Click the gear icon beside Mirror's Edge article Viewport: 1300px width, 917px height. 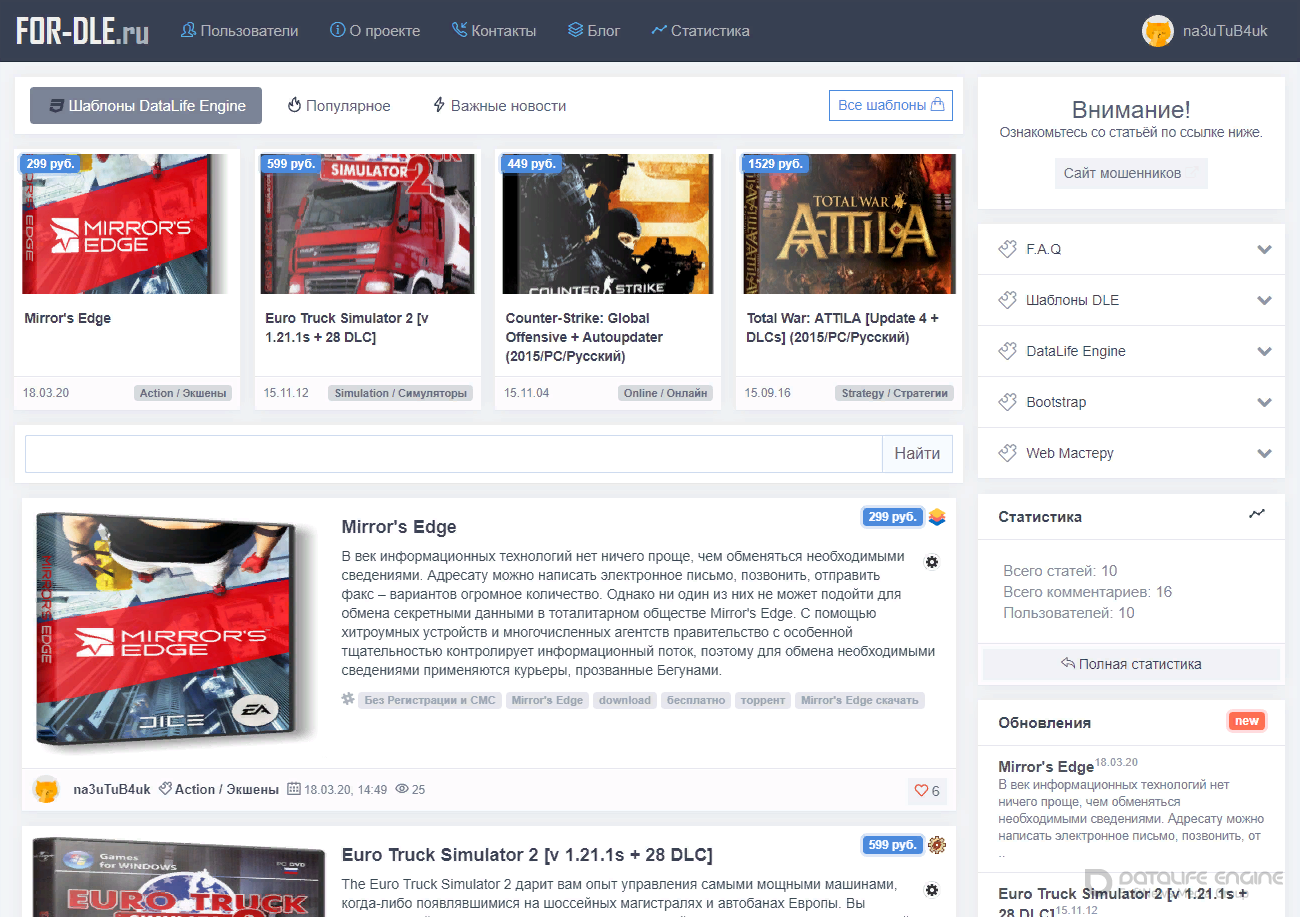point(932,562)
